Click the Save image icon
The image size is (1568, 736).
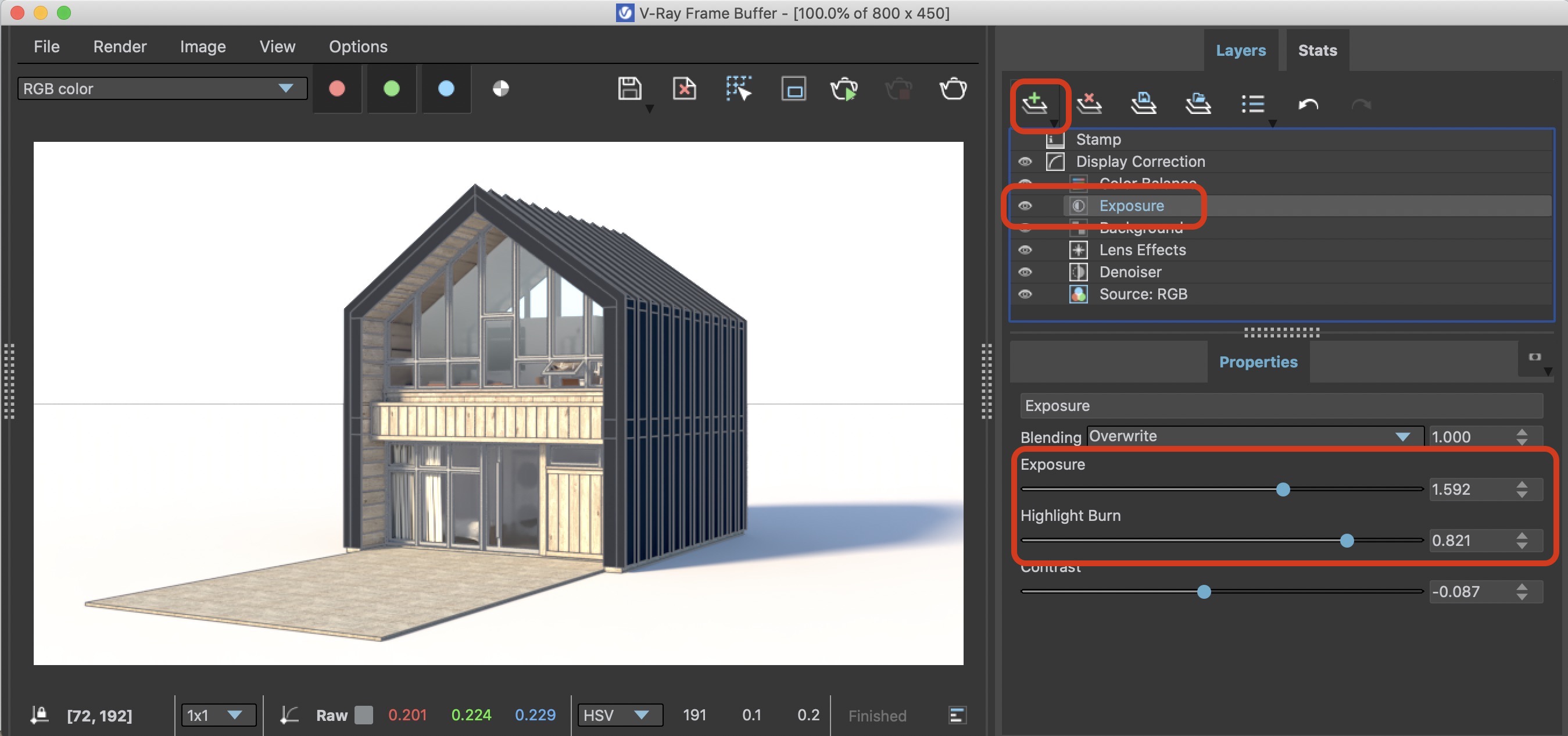pos(629,89)
